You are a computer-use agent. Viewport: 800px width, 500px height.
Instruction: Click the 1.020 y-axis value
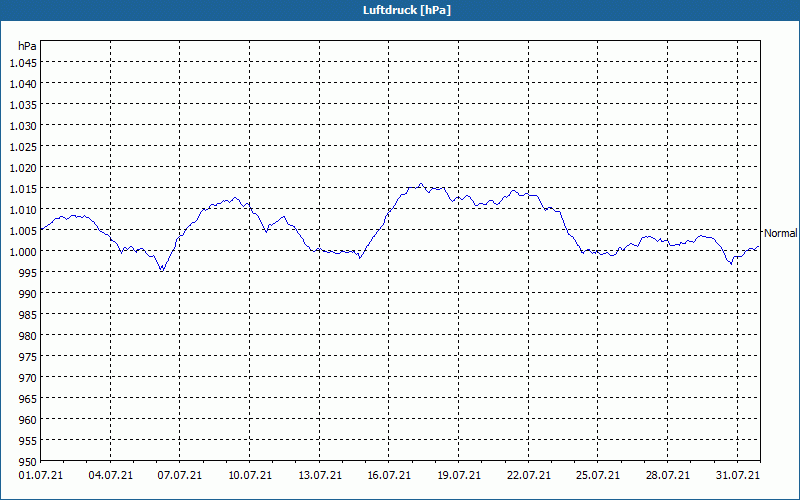[x=23, y=168]
